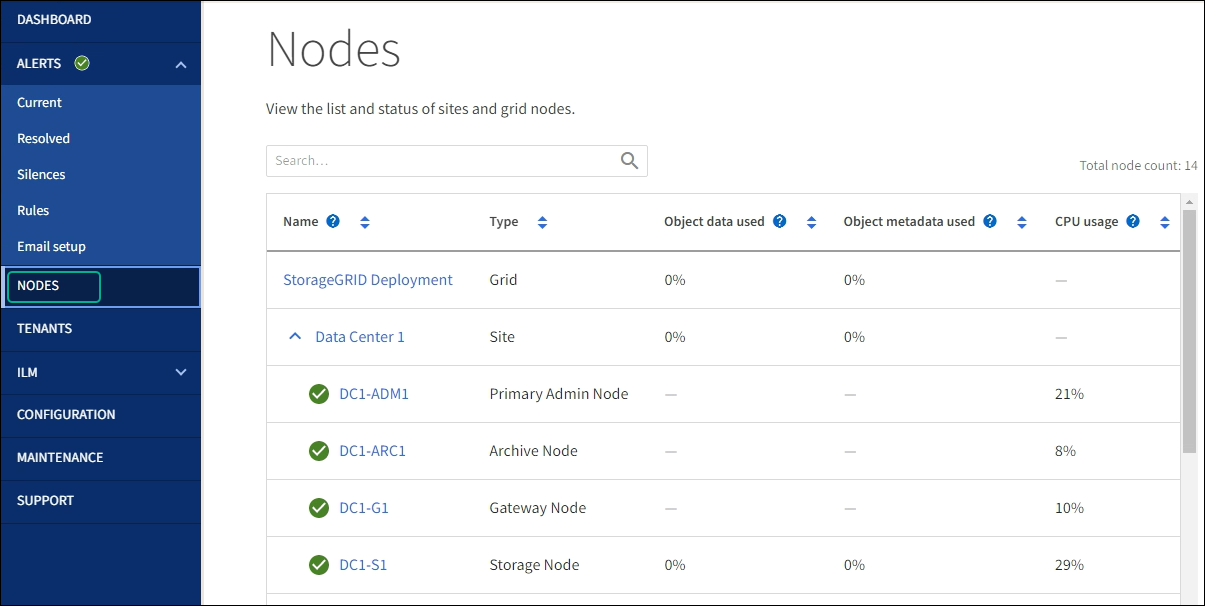Click help icon next to Name column
Viewport: 1205px width, 606px height.
(x=333, y=221)
